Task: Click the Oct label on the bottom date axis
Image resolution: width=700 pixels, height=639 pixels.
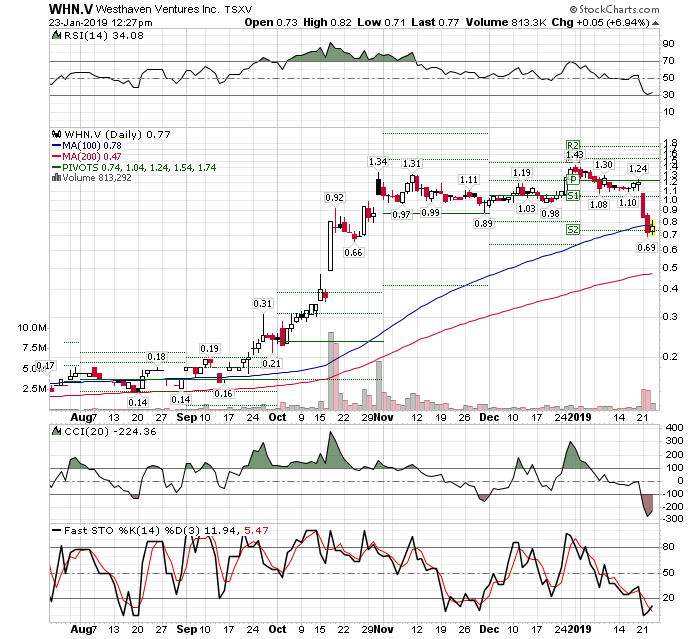Action: point(278,629)
